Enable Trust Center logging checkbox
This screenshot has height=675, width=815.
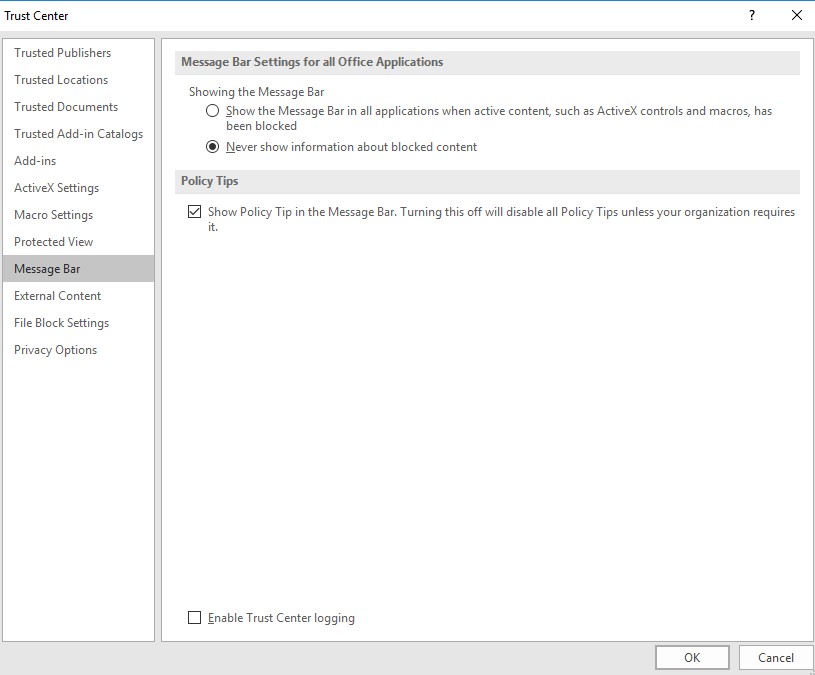(194, 617)
